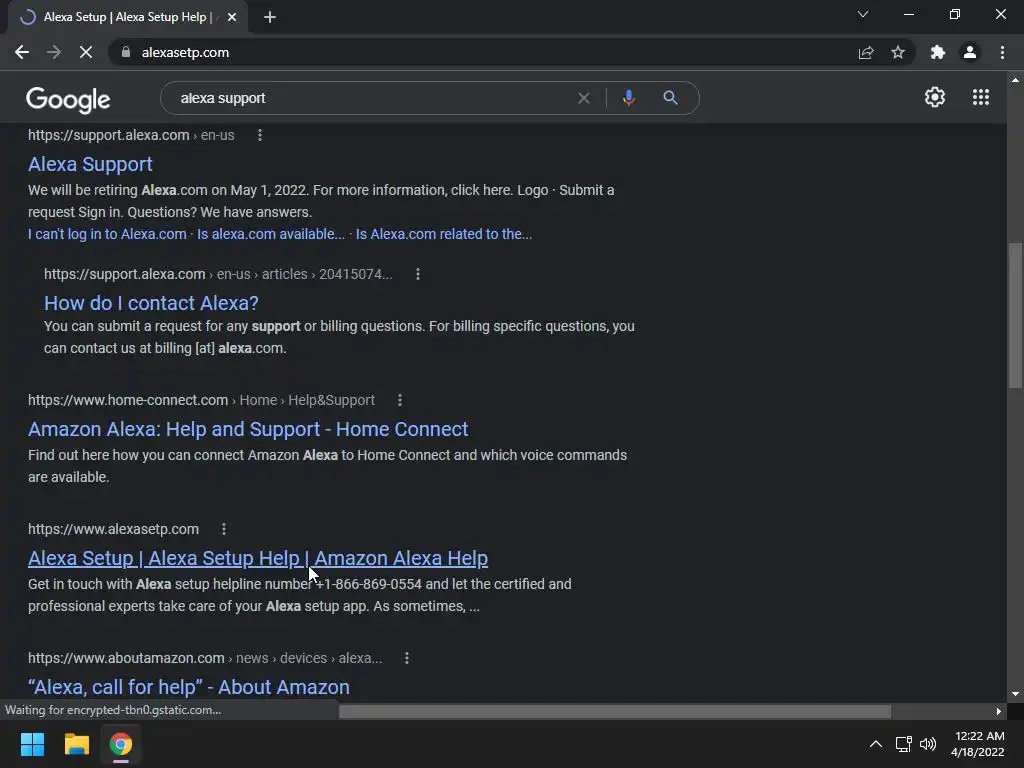Viewport: 1024px width, 768px height.
Task: Submit search with magnifying glass icon
Action: click(670, 98)
